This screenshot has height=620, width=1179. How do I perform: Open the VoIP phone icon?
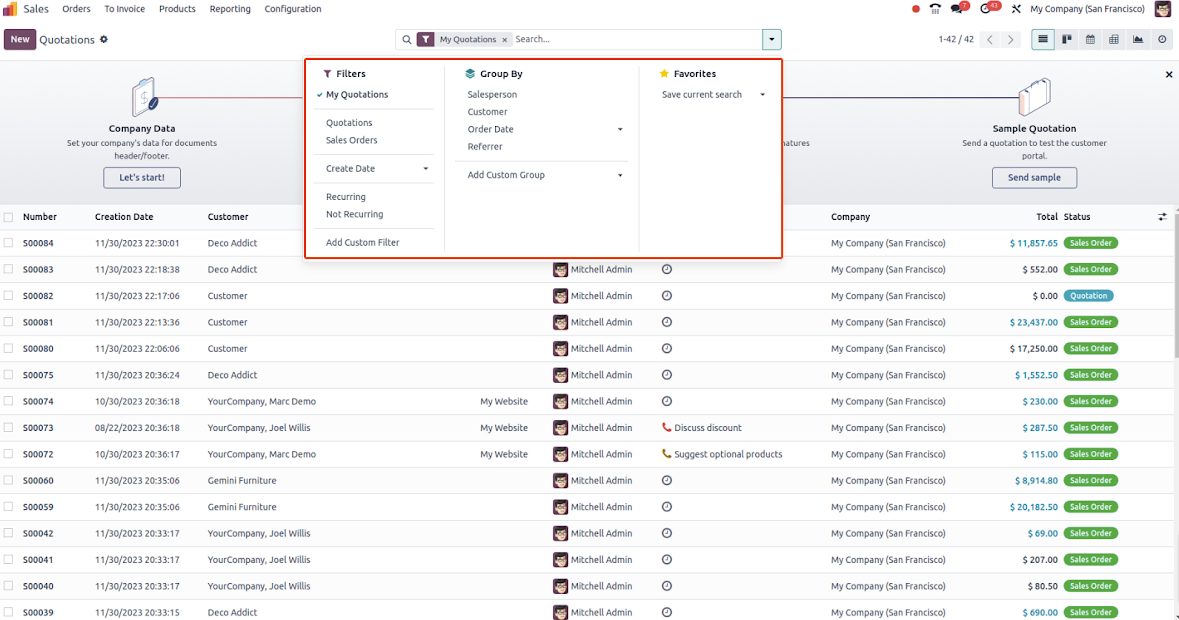coord(935,9)
